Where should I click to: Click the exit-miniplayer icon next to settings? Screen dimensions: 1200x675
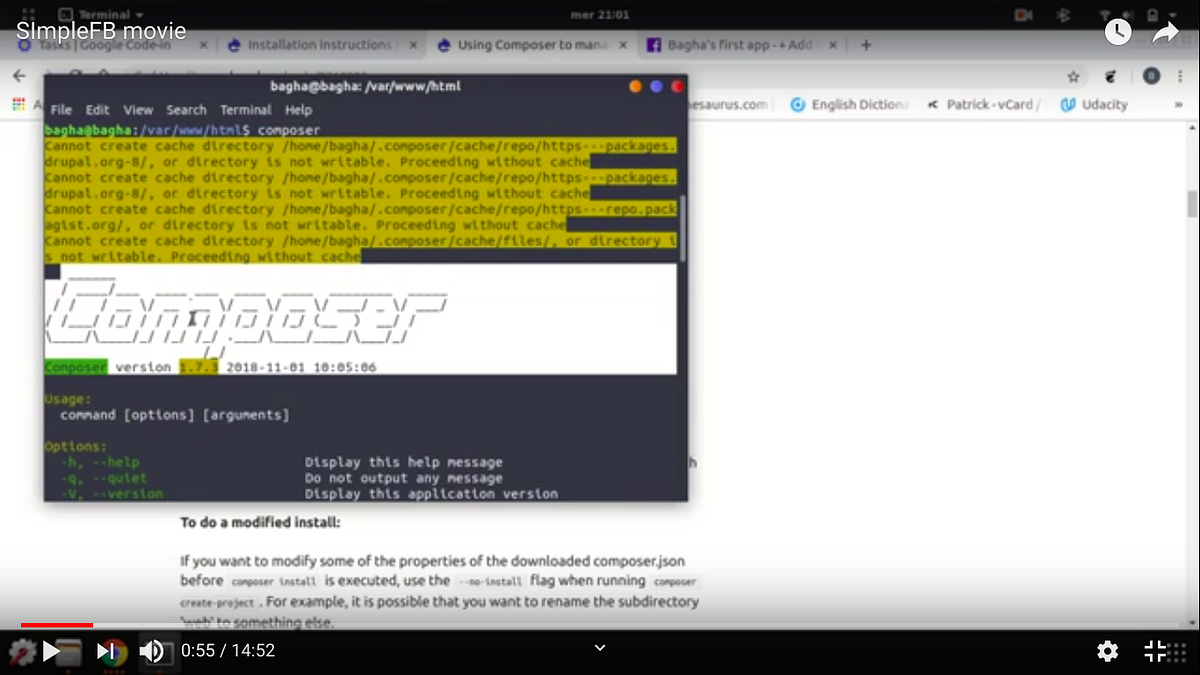(1155, 651)
